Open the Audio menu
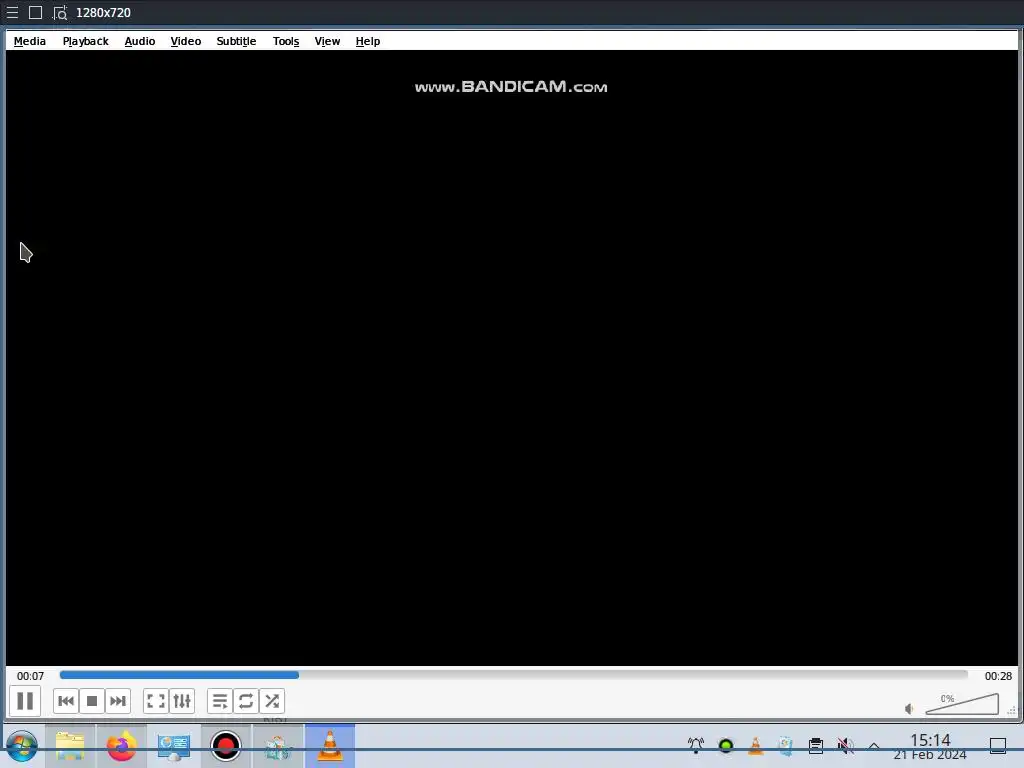 click(140, 41)
